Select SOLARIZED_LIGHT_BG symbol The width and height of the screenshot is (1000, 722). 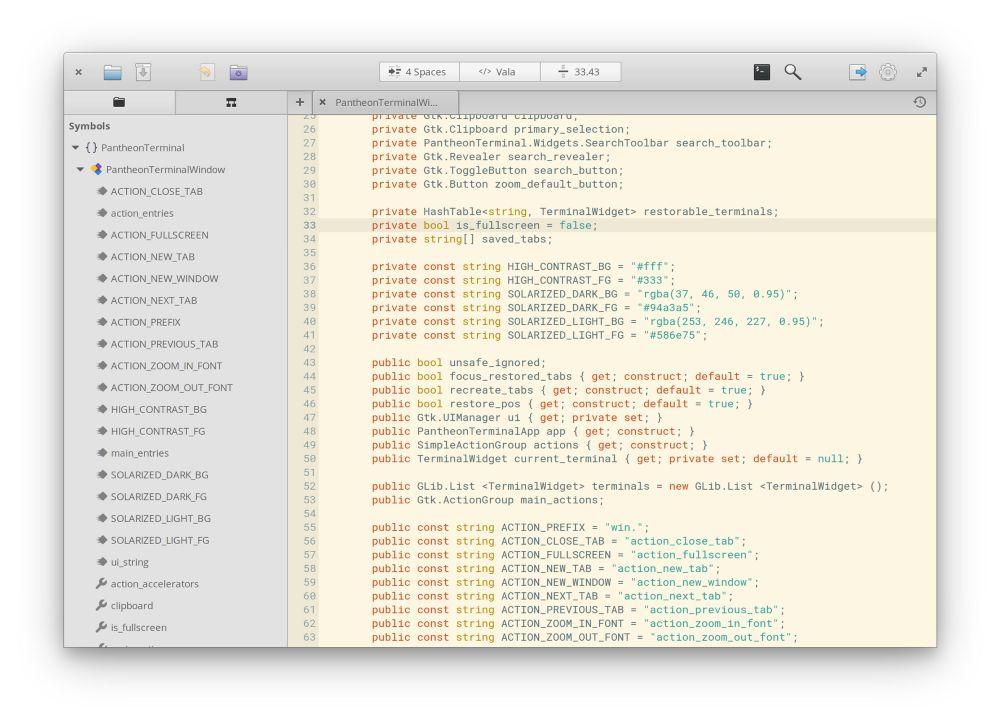pos(161,519)
